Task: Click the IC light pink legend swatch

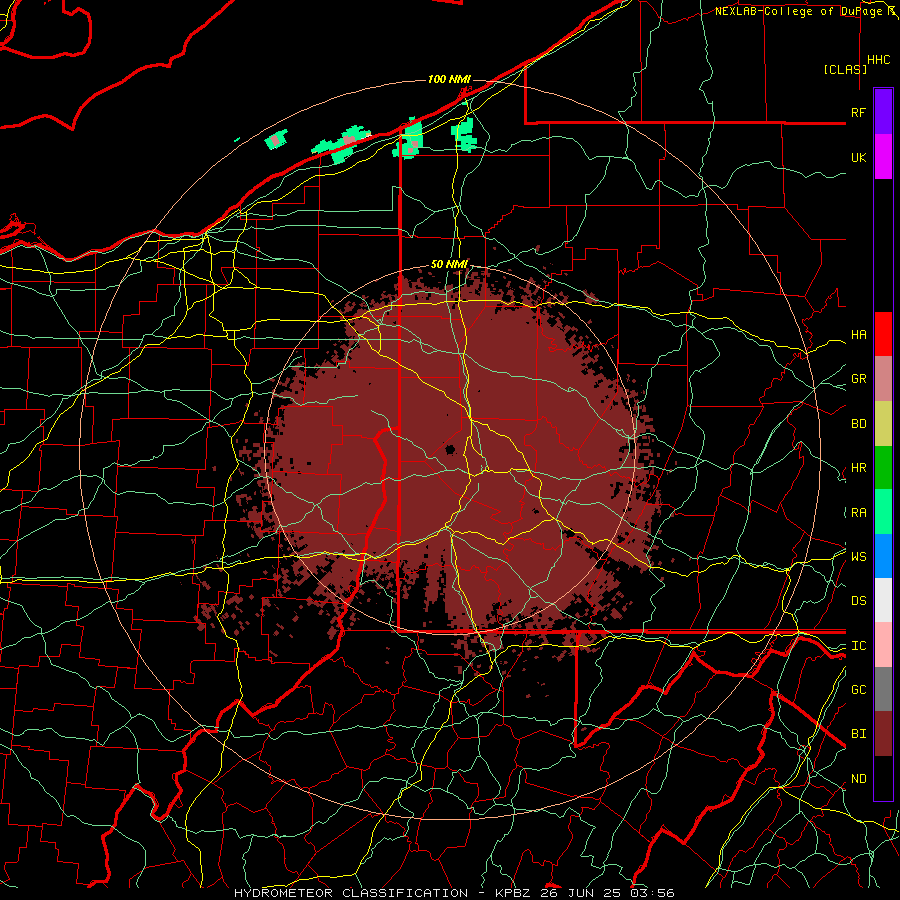Action: point(883,645)
